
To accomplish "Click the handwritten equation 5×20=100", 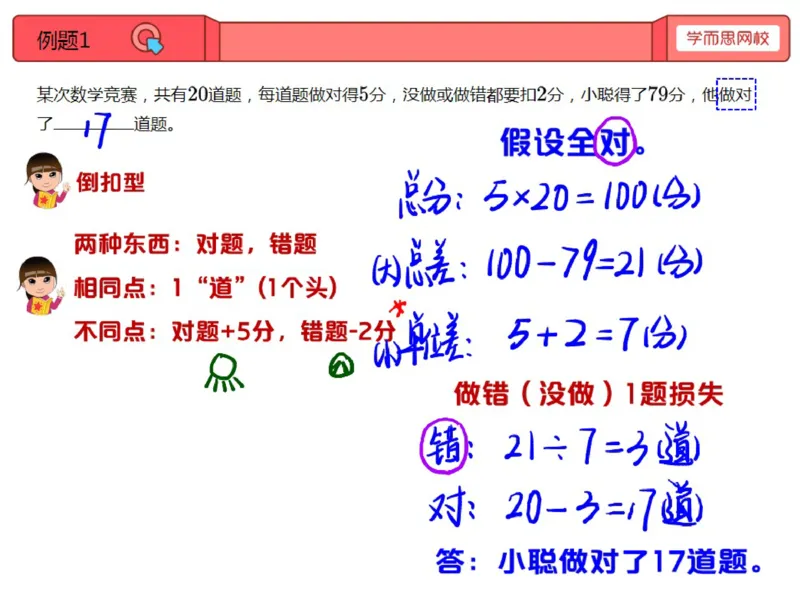I will [x=592, y=196].
